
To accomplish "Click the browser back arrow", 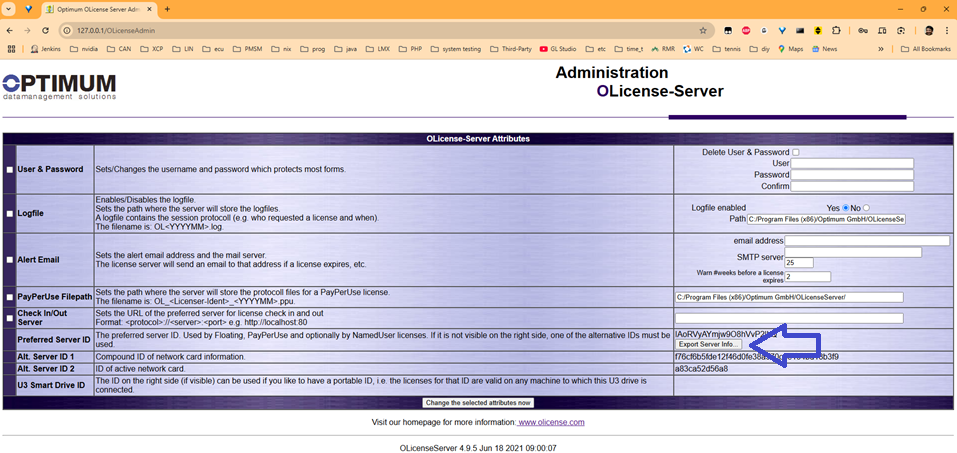I will coord(9,30).
